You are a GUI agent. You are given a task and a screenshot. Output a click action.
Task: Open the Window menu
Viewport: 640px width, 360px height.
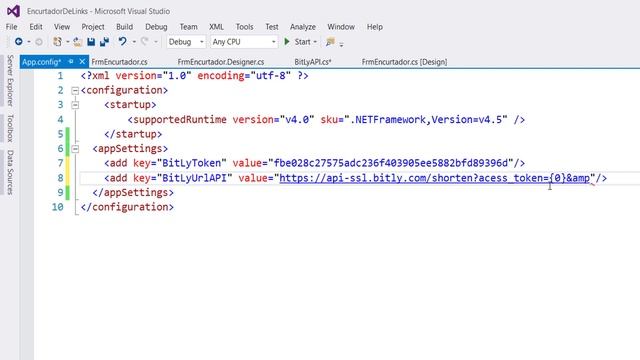[x=341, y=27]
